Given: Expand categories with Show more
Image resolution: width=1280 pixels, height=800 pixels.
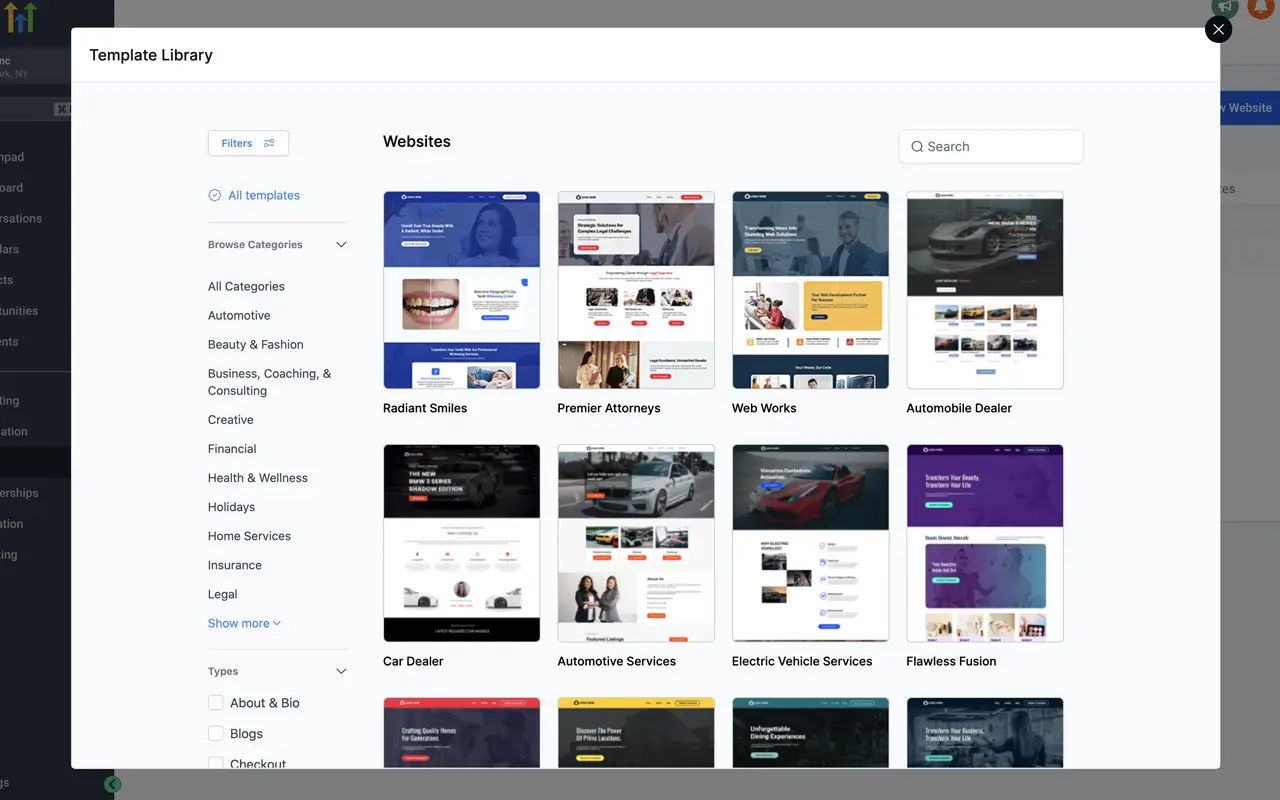Looking at the screenshot, I should (244, 623).
